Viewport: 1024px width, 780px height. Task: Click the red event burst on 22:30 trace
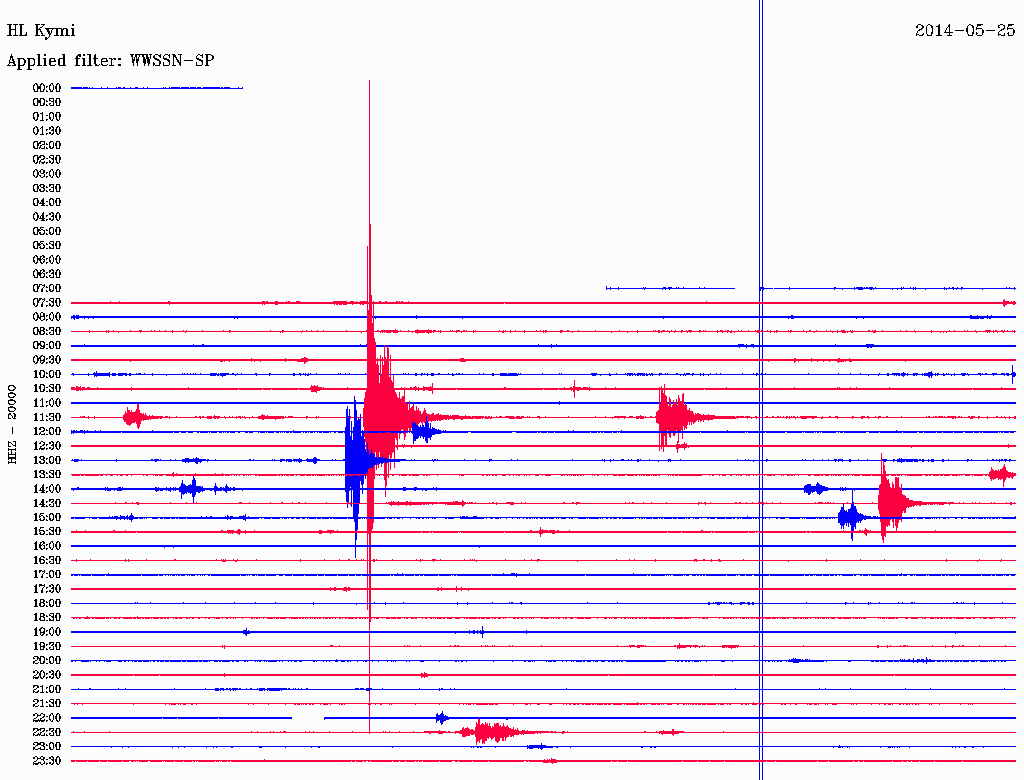[x=494, y=732]
